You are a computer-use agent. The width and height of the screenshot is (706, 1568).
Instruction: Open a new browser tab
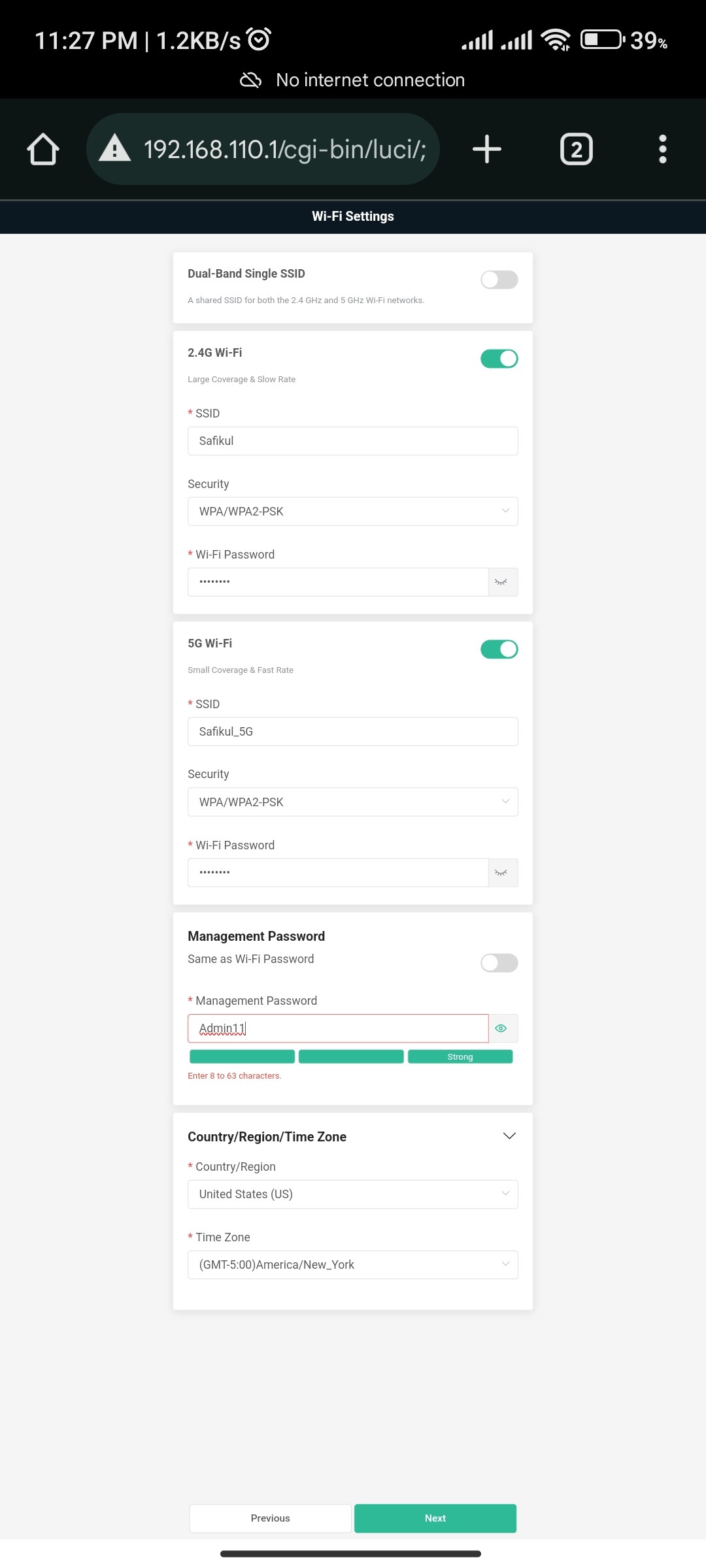(x=487, y=149)
